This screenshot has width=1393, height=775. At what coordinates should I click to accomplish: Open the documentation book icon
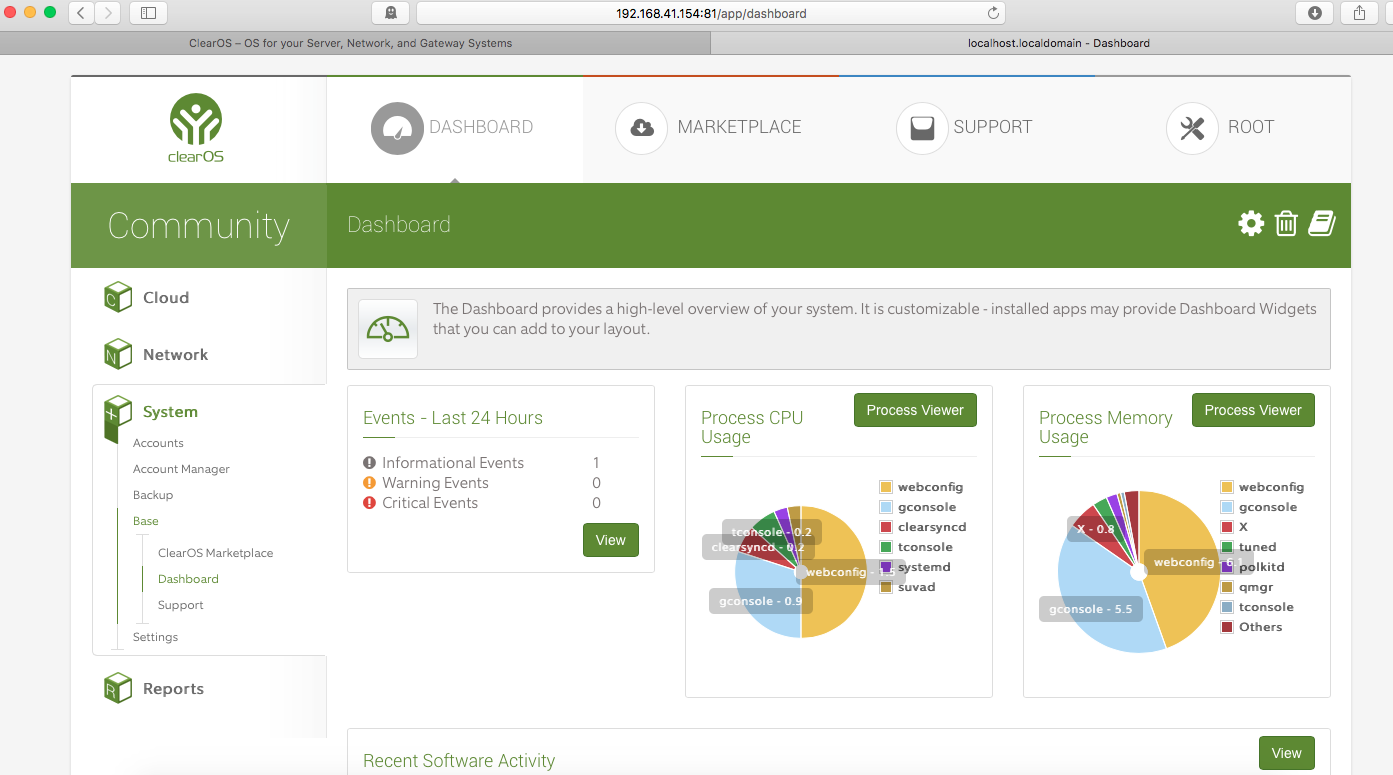[x=1321, y=223]
